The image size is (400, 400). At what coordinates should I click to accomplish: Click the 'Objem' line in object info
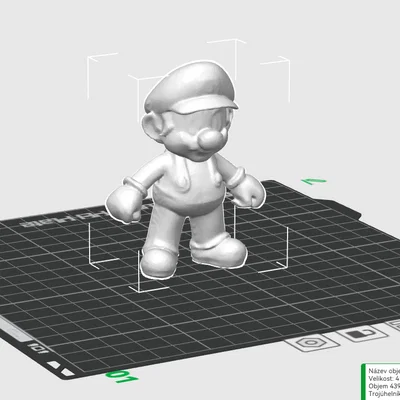[x=384, y=386]
